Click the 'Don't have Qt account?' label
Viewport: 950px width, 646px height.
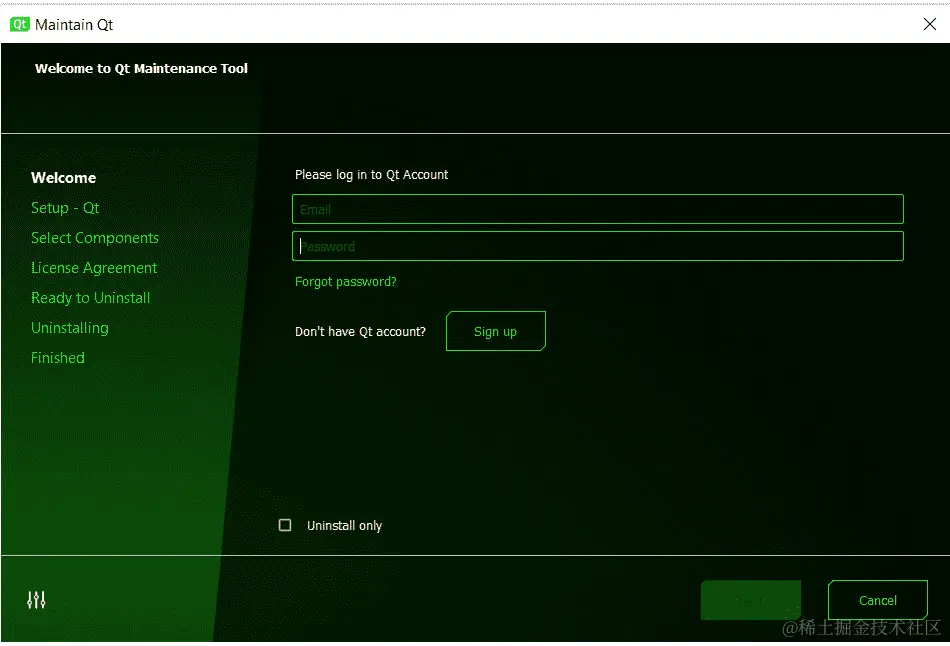(x=360, y=331)
